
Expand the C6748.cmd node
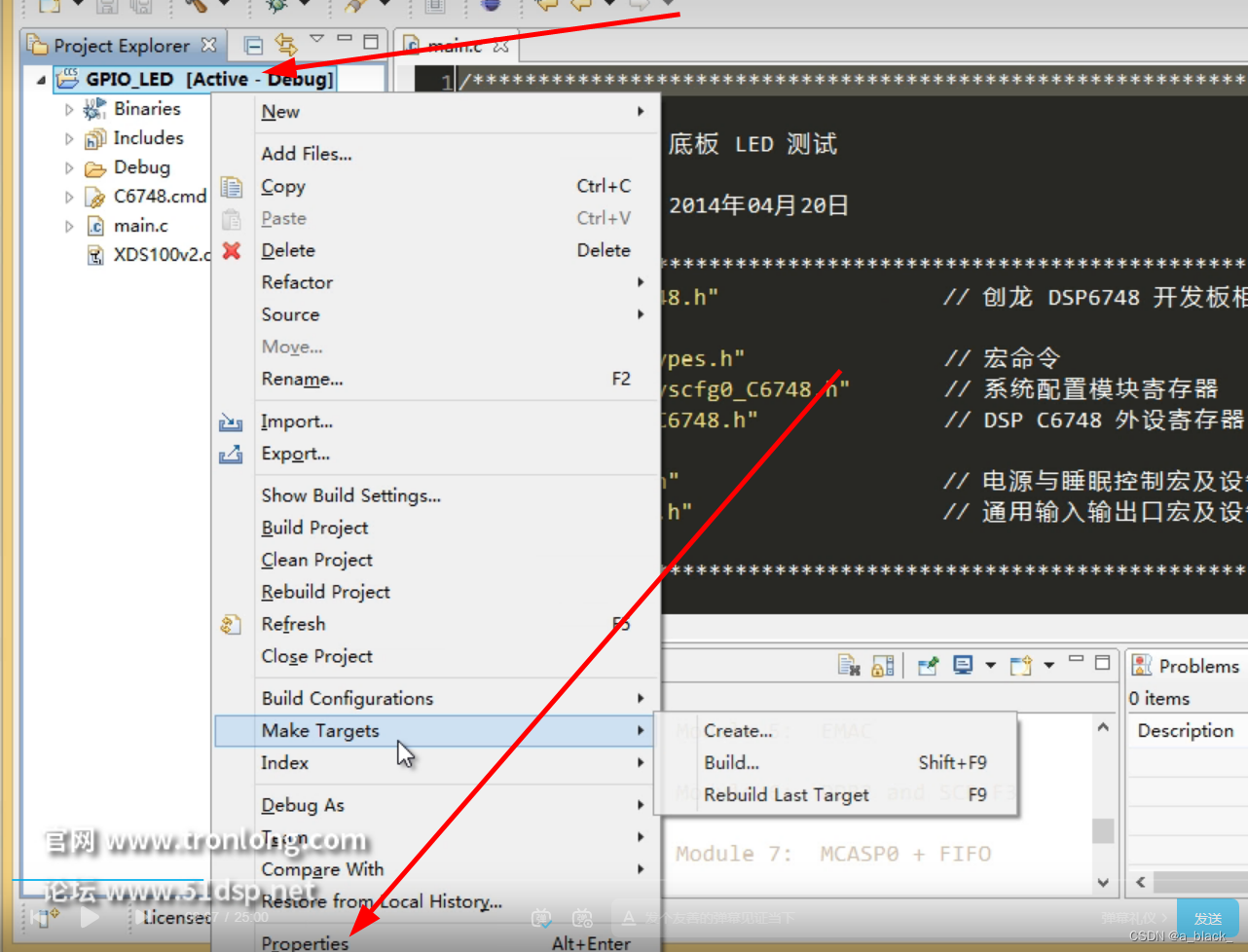(x=69, y=198)
